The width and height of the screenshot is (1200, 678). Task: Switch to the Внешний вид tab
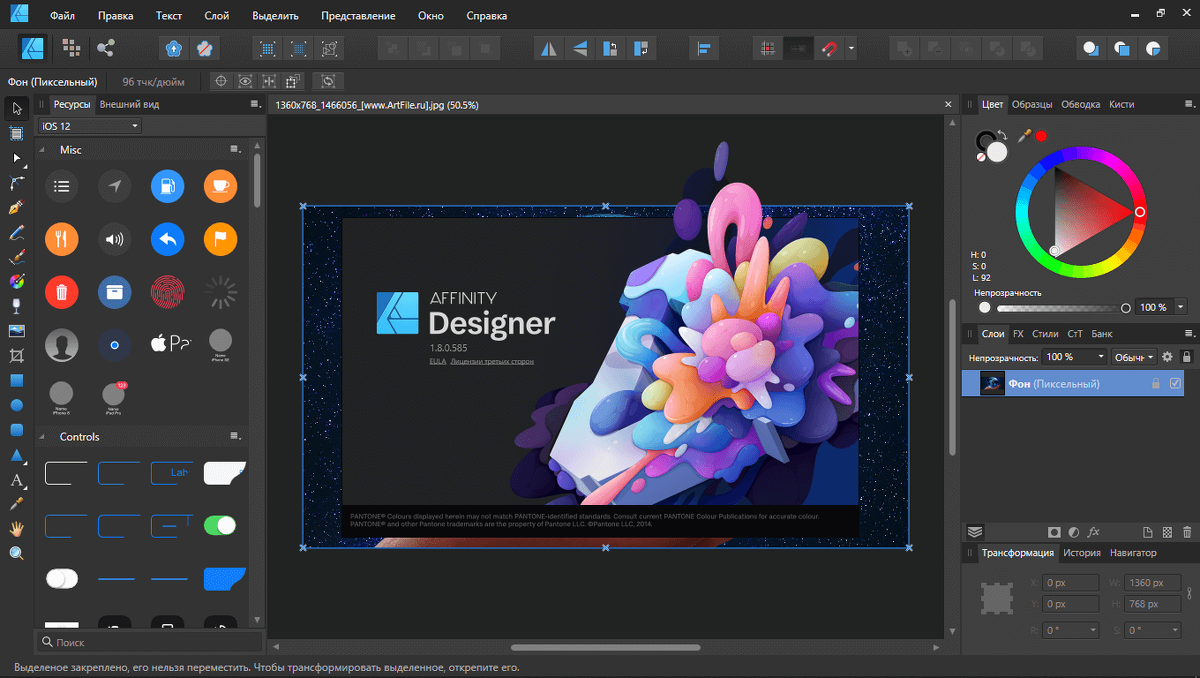coord(129,104)
